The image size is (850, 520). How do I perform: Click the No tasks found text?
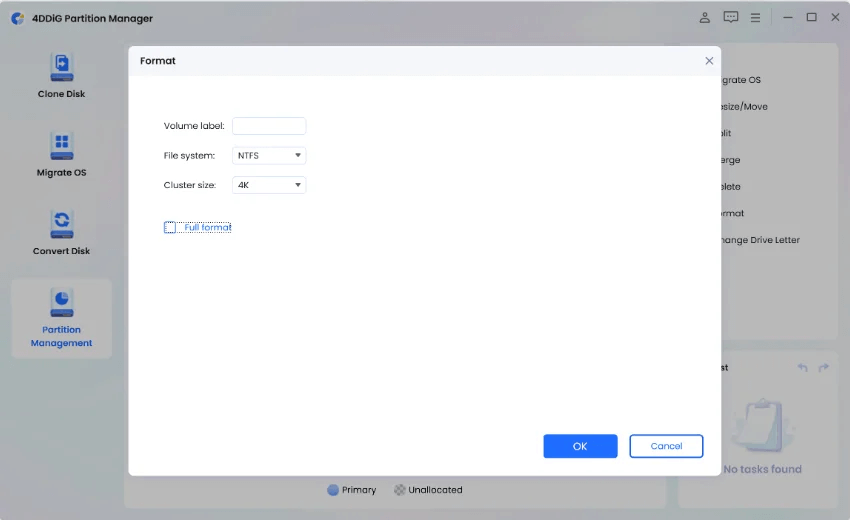pyautogui.click(x=762, y=469)
